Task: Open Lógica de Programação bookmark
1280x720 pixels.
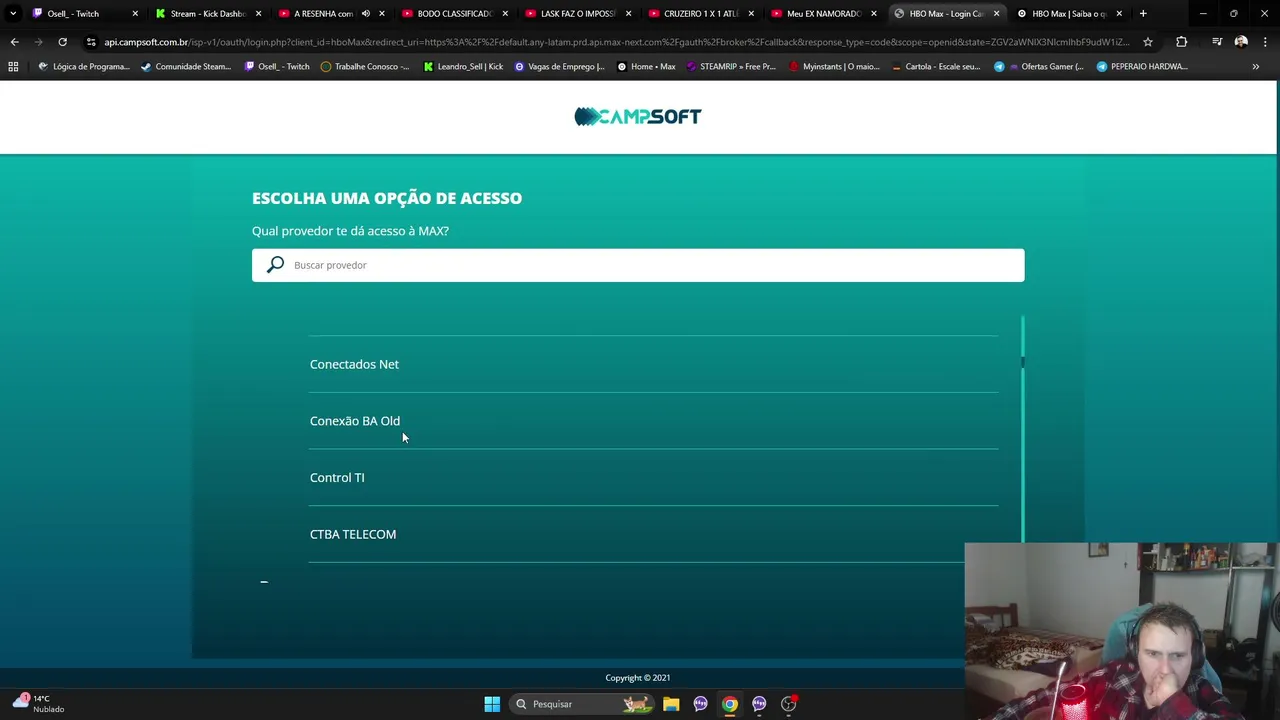Action: tap(84, 66)
